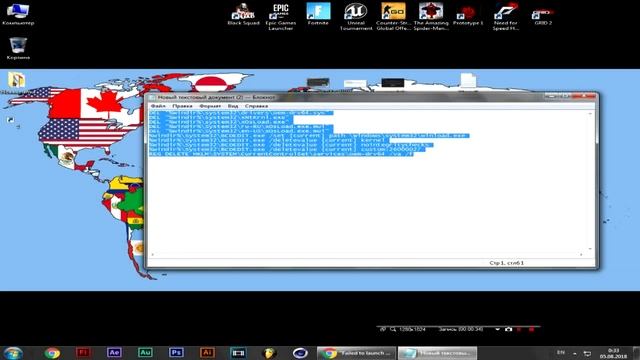This screenshot has width=640, height=360.
Task: Launch Illustrator from the taskbar
Action: pos(207,353)
